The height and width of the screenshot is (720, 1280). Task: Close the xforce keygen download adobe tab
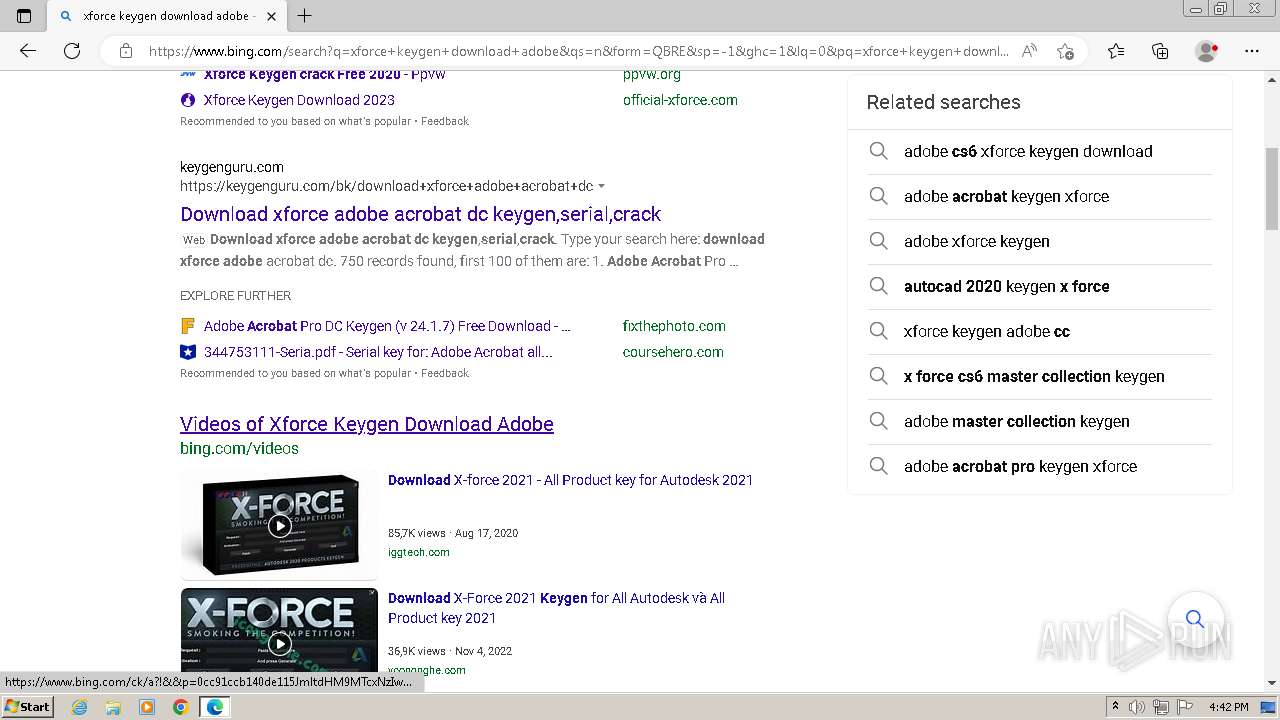271,16
